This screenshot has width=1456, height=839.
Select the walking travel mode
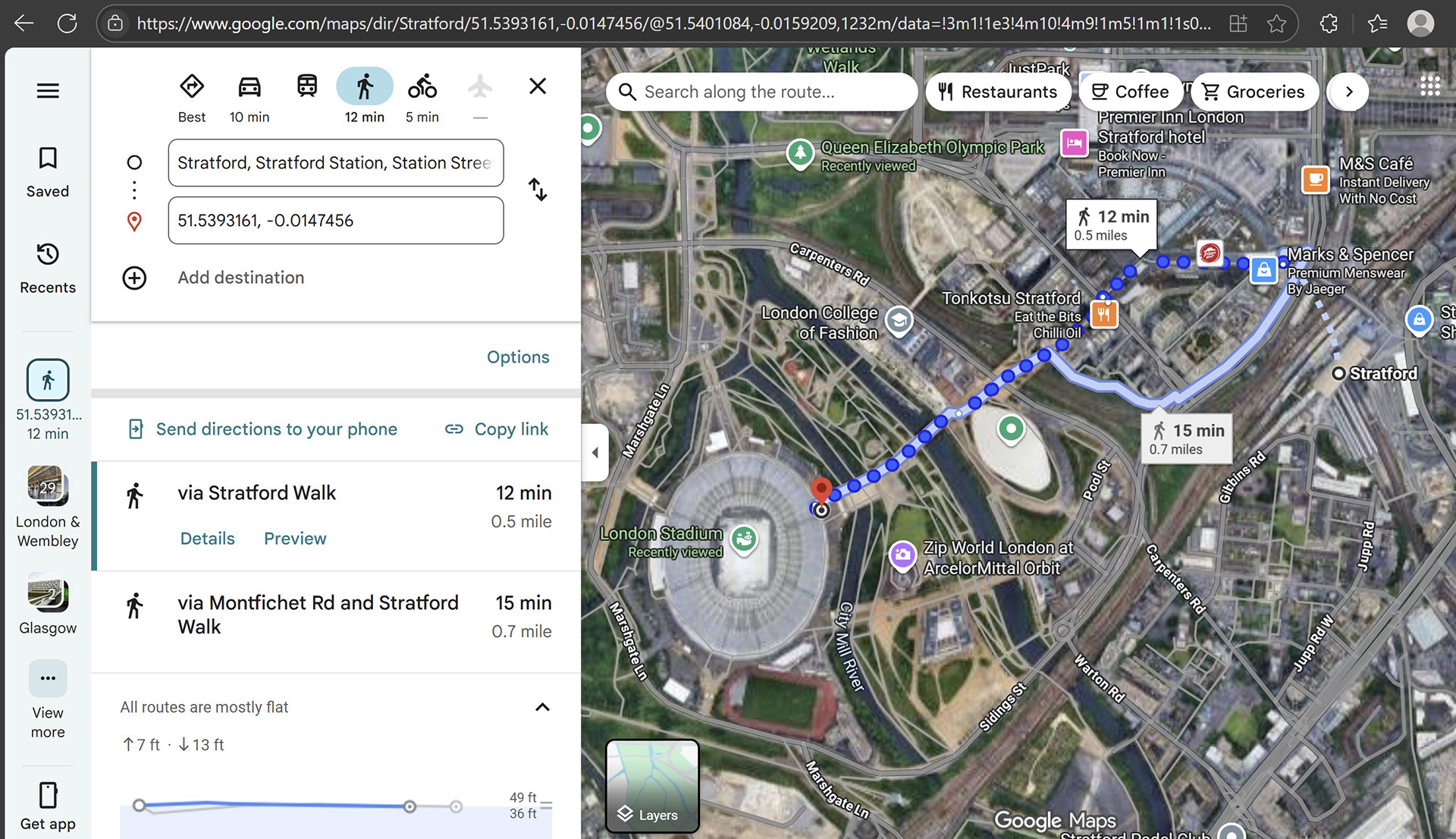click(x=365, y=87)
